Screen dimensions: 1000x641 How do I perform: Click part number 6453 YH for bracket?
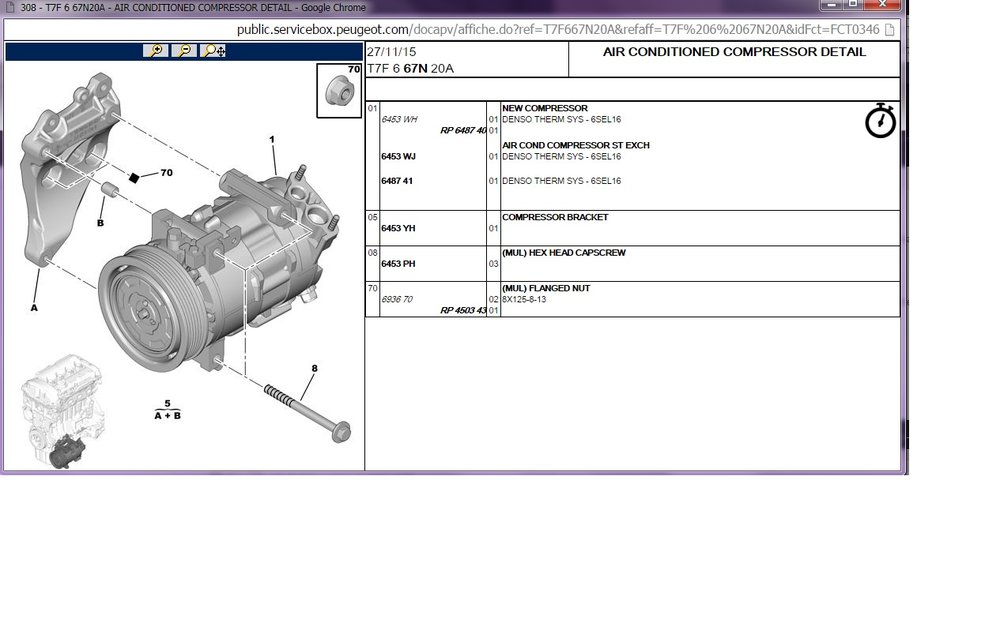398,228
